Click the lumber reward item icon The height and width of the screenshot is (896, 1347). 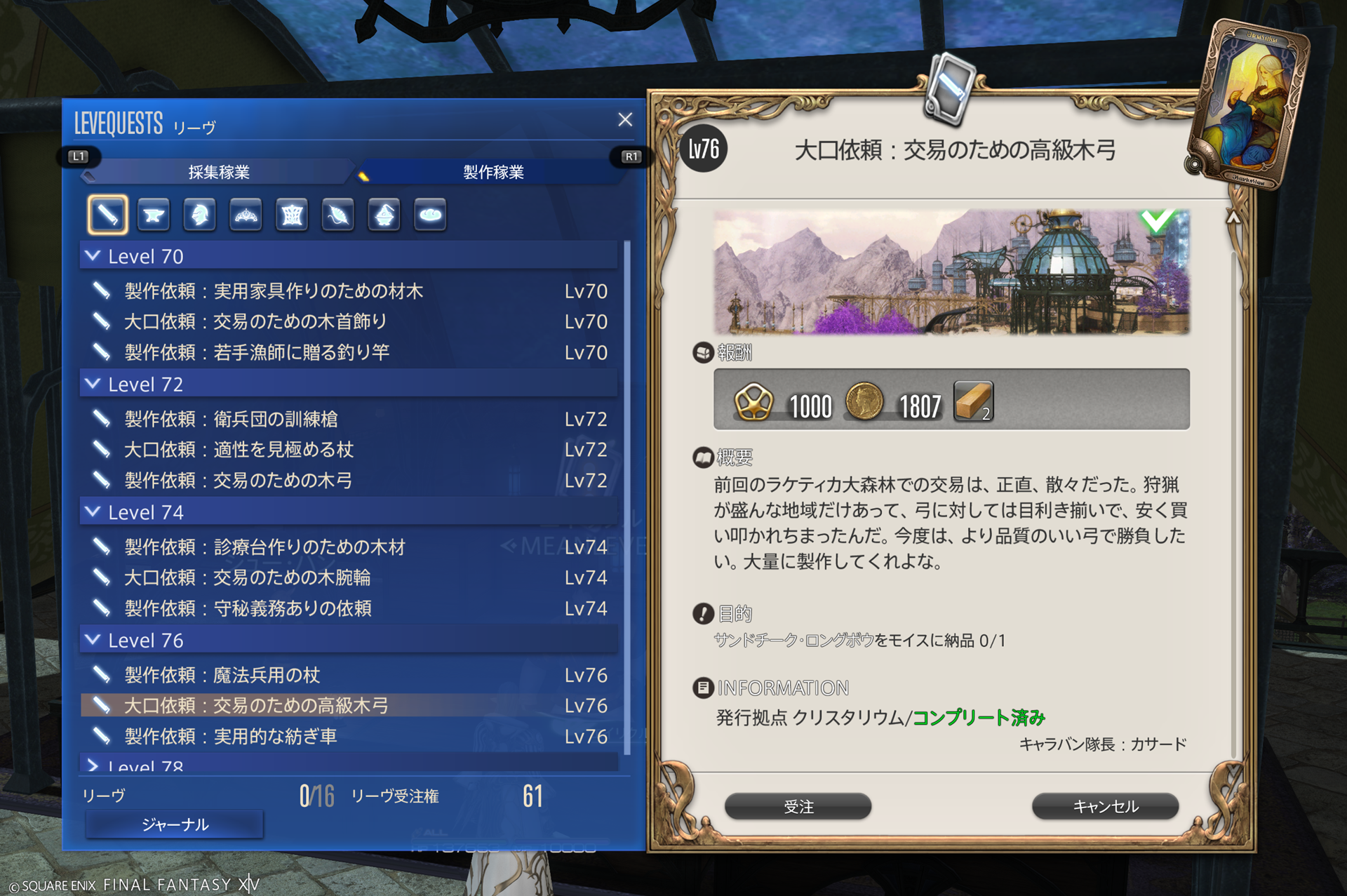click(x=973, y=401)
